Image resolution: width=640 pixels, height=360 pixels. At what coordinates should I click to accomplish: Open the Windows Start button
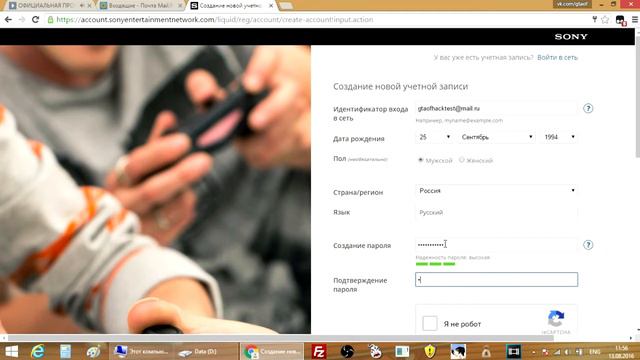point(11,351)
